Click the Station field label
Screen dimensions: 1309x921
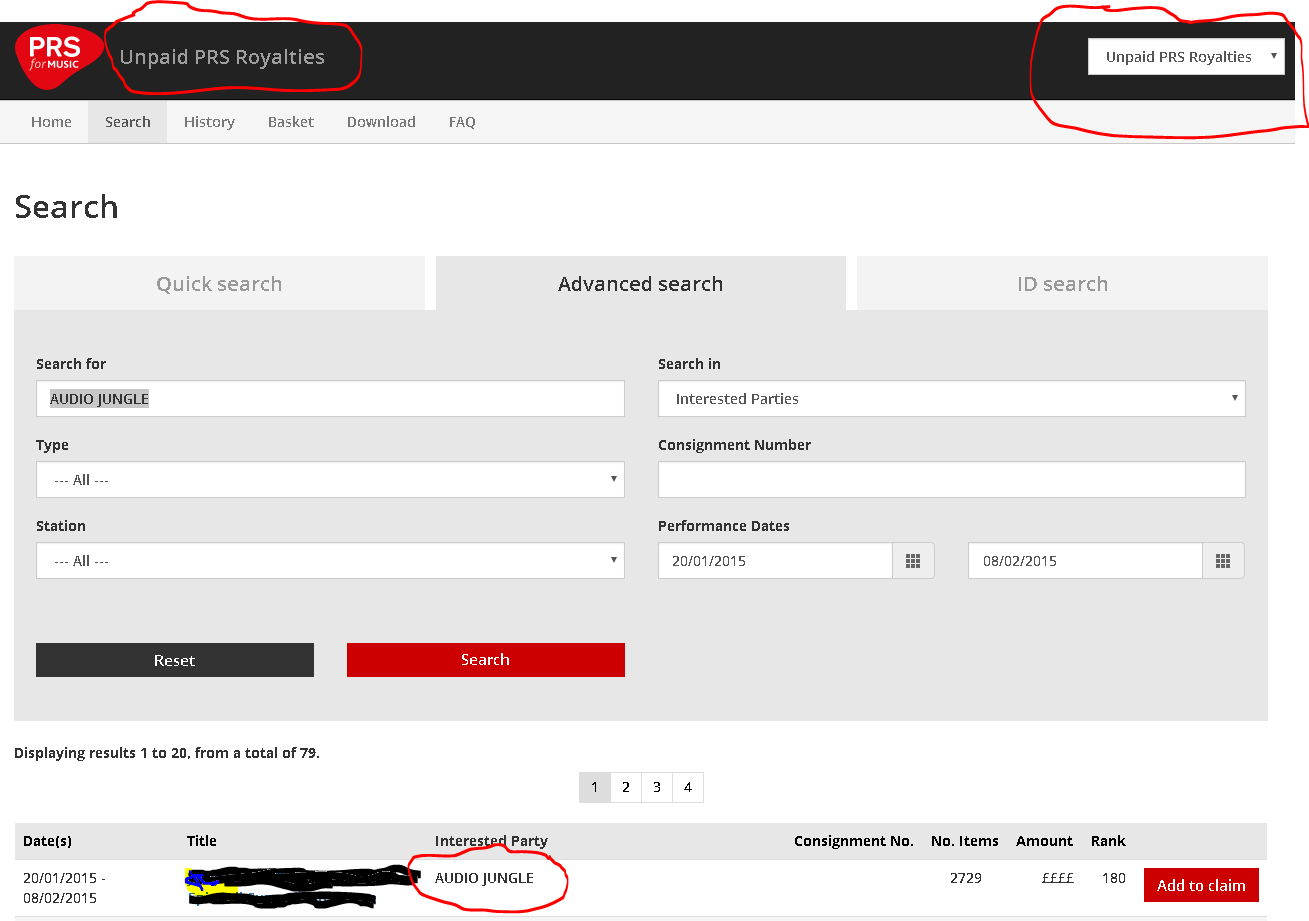(x=61, y=526)
